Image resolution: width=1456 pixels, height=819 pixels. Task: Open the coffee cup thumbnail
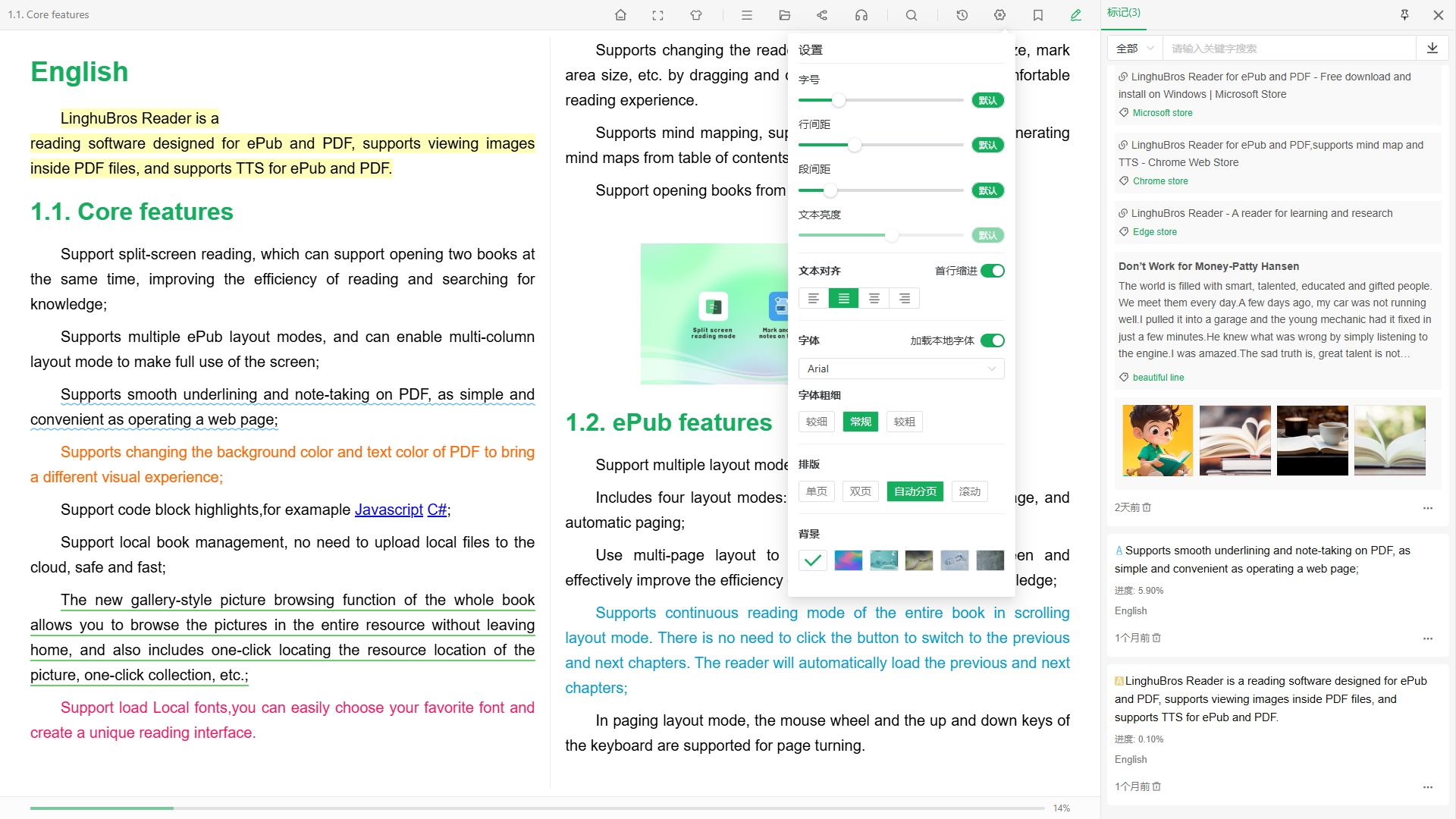pos(1313,441)
